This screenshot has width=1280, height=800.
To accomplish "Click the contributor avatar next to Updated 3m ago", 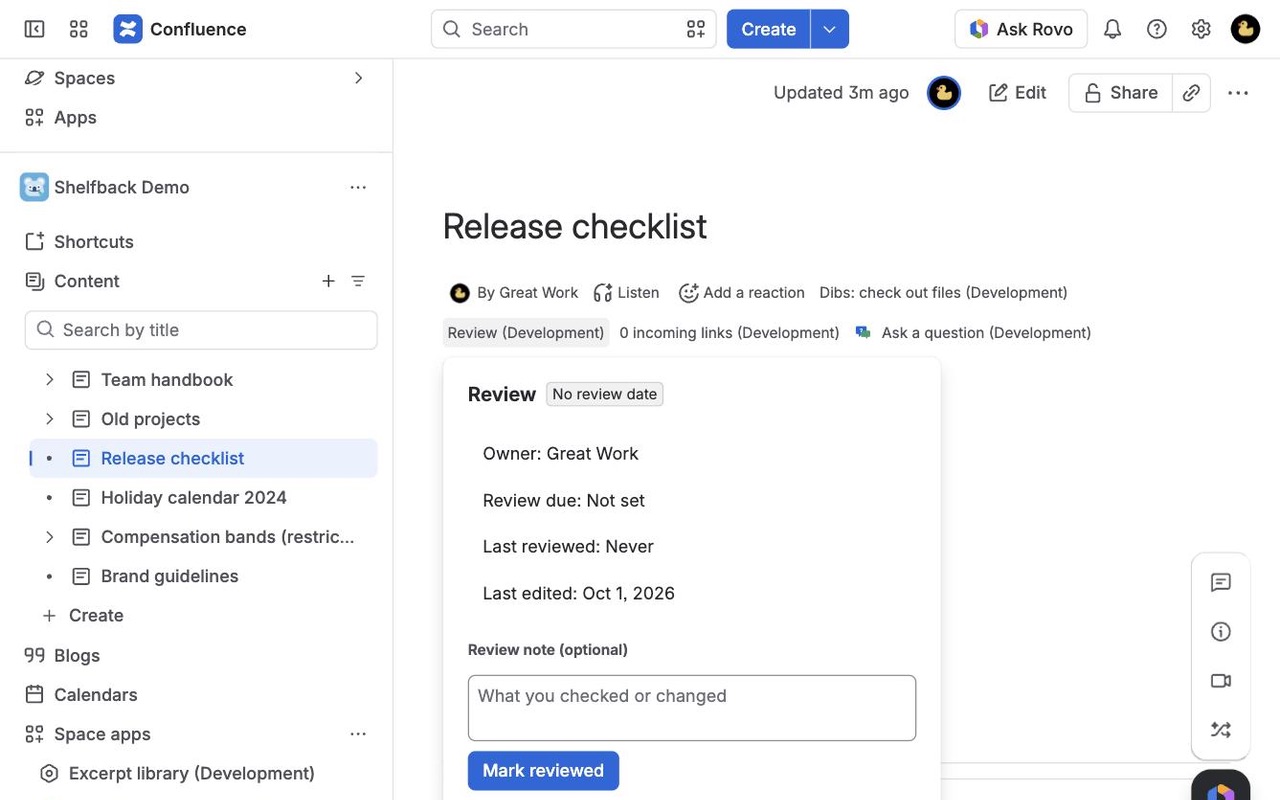I will click(x=944, y=93).
